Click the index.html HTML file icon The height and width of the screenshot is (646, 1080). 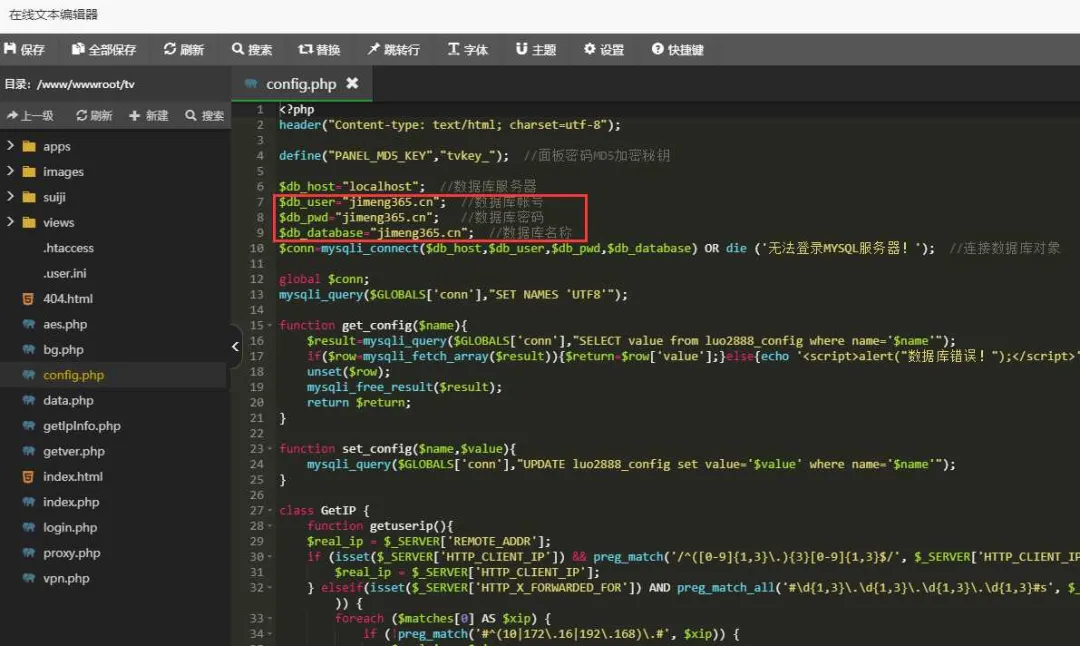28,477
